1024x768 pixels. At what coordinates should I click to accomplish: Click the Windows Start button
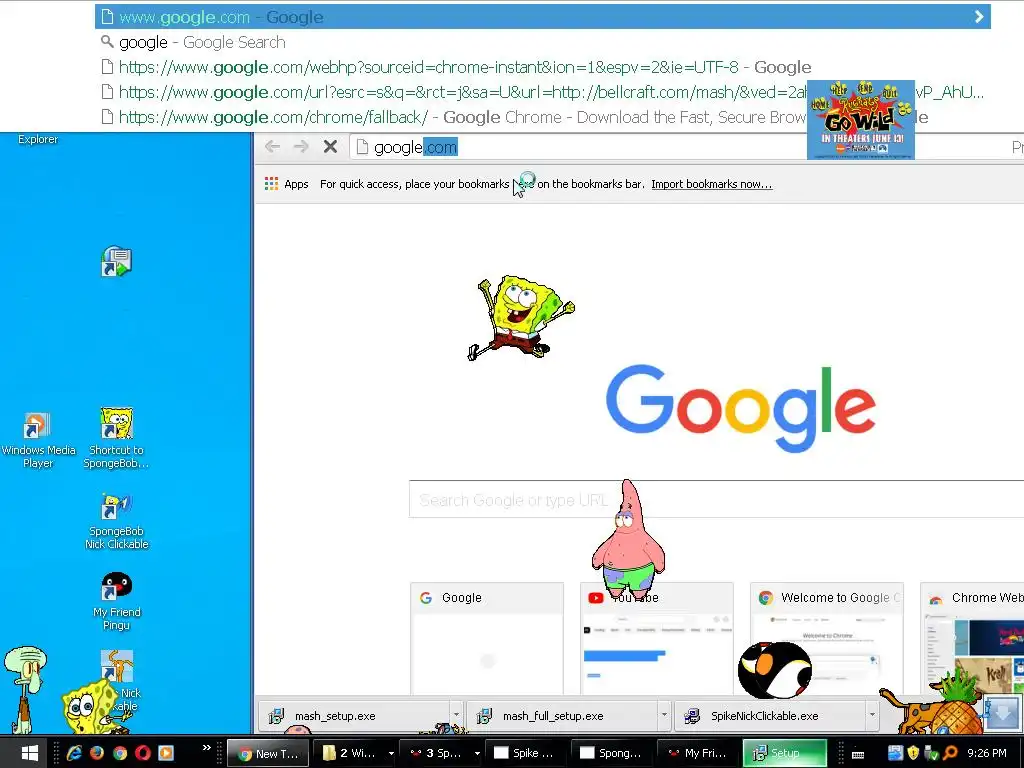tap(29, 753)
